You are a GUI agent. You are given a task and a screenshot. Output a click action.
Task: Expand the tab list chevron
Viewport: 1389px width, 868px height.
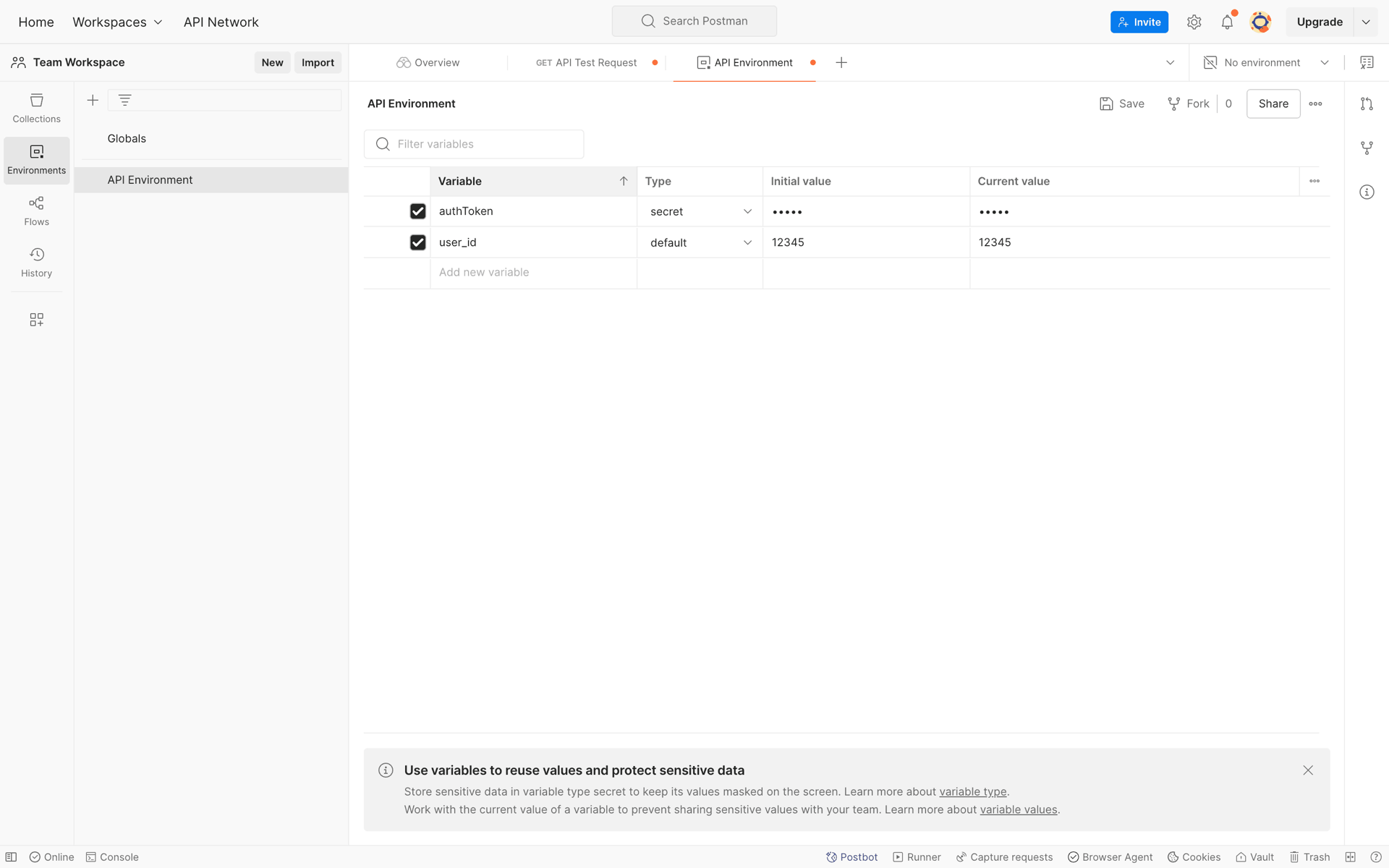coord(1170,62)
